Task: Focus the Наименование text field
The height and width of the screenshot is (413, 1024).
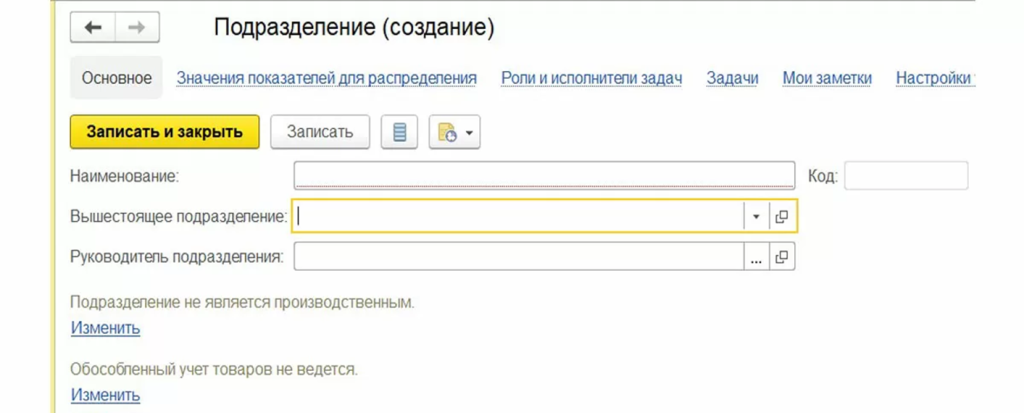Action: (x=543, y=176)
